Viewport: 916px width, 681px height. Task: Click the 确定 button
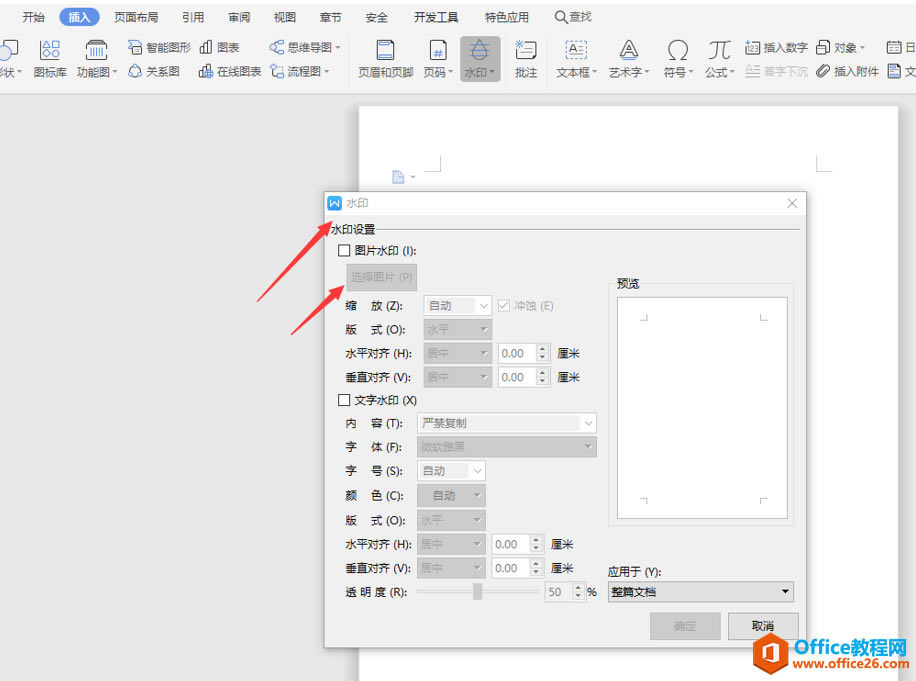tap(685, 626)
